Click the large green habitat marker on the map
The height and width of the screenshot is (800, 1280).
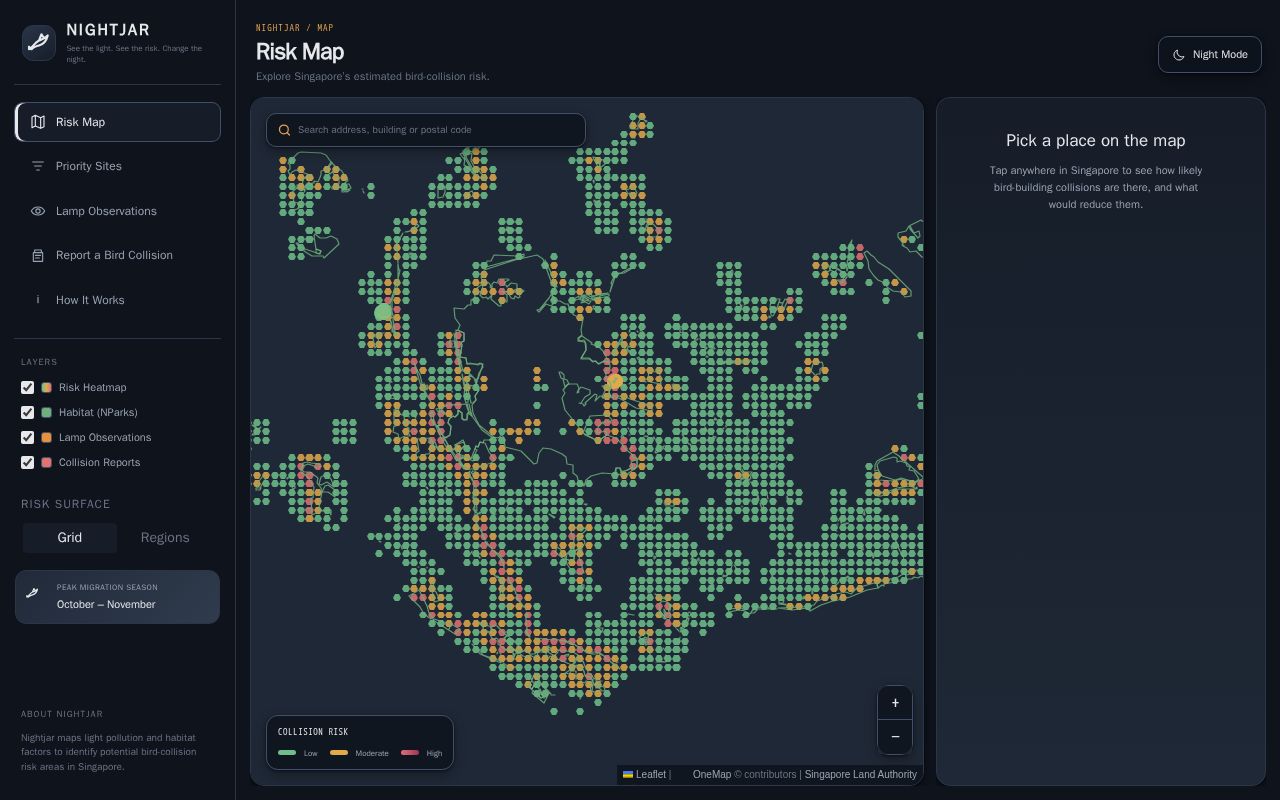click(383, 312)
